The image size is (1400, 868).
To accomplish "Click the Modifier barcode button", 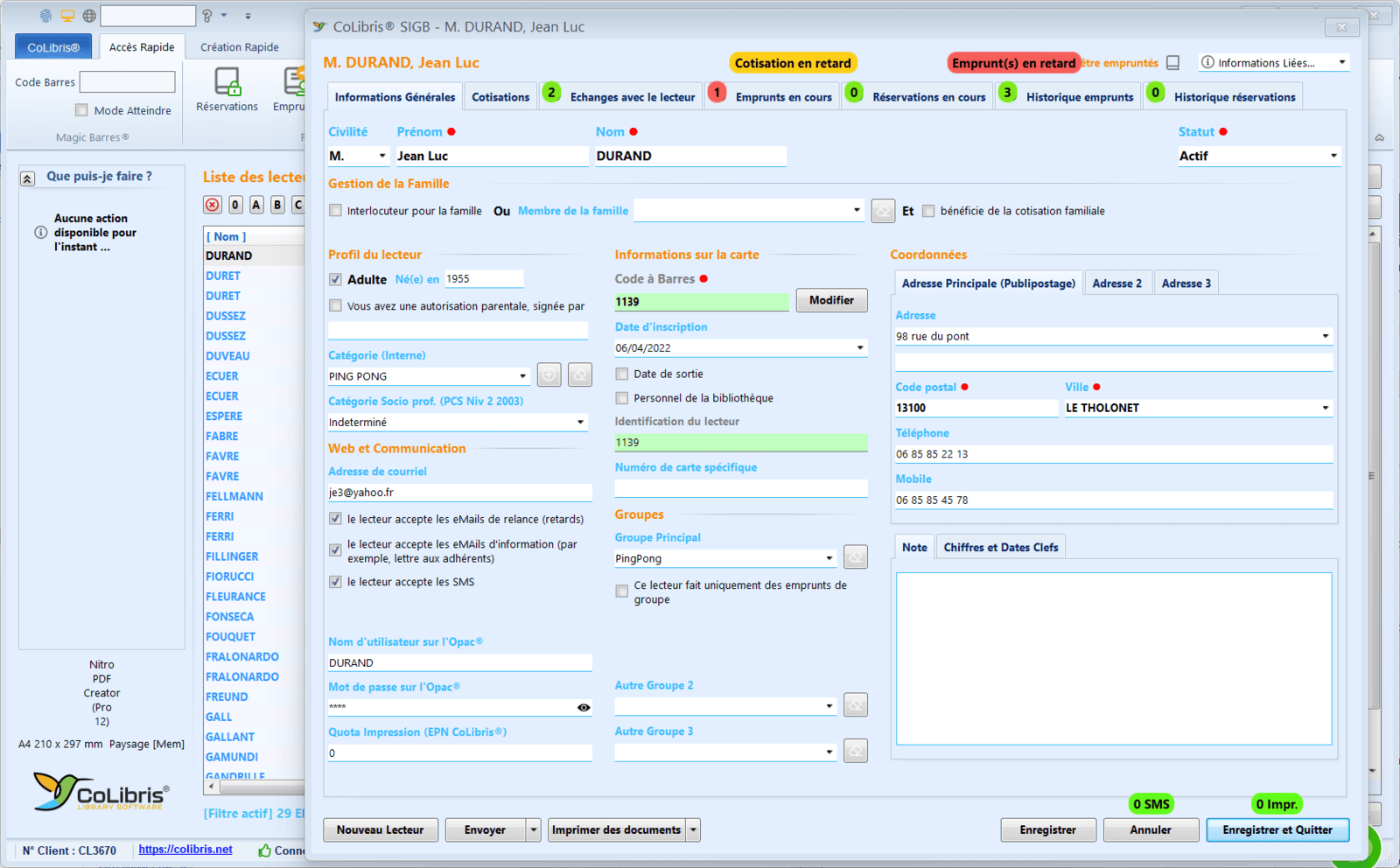I will pos(831,301).
